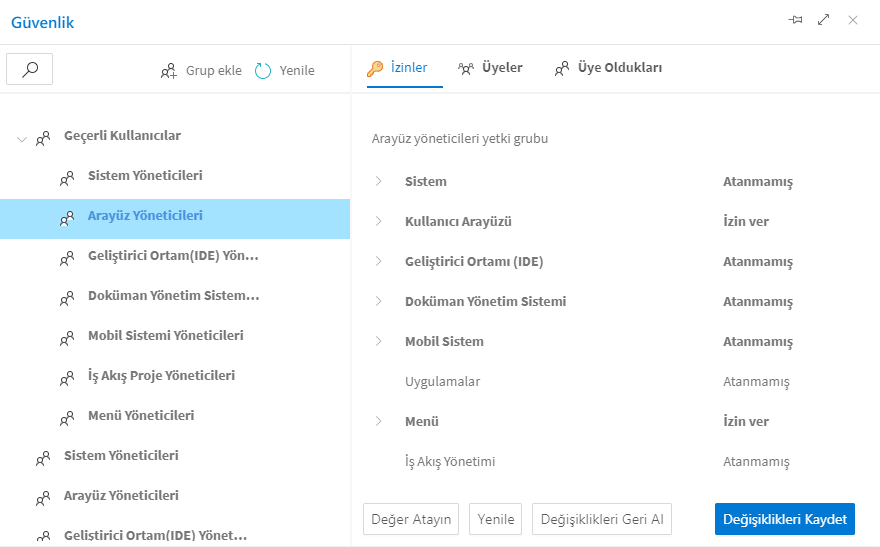Image resolution: width=880 pixels, height=547 pixels.
Task: Click the Değer Atayın button
Action: 411,519
